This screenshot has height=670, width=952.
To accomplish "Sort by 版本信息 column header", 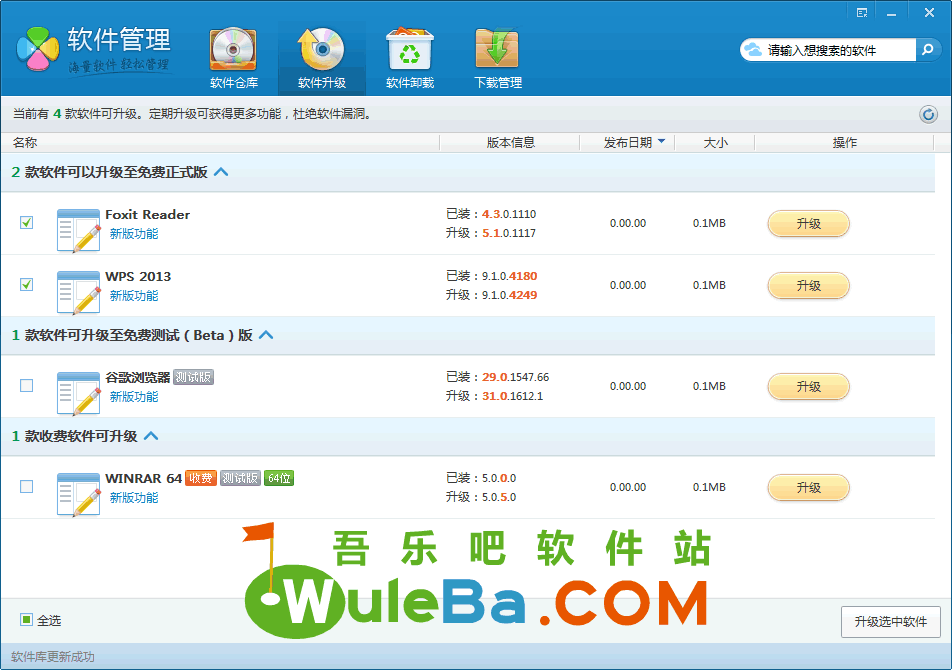I will (511, 143).
